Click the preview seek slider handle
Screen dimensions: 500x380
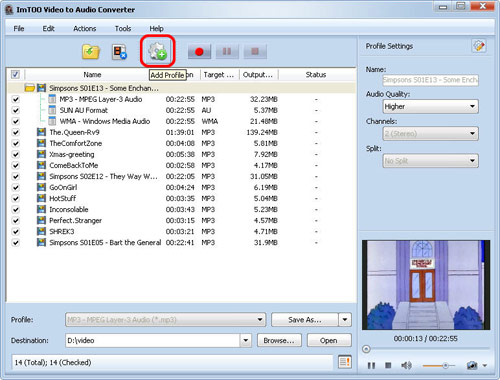366,349
